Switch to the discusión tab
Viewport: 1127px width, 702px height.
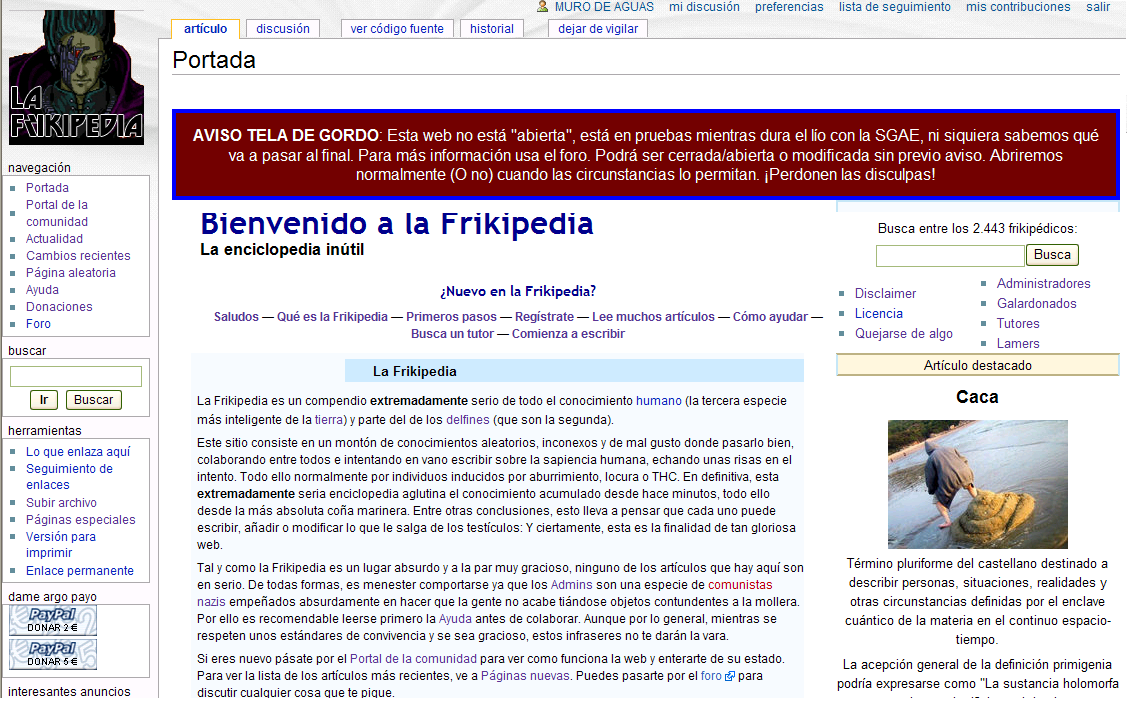[282, 29]
